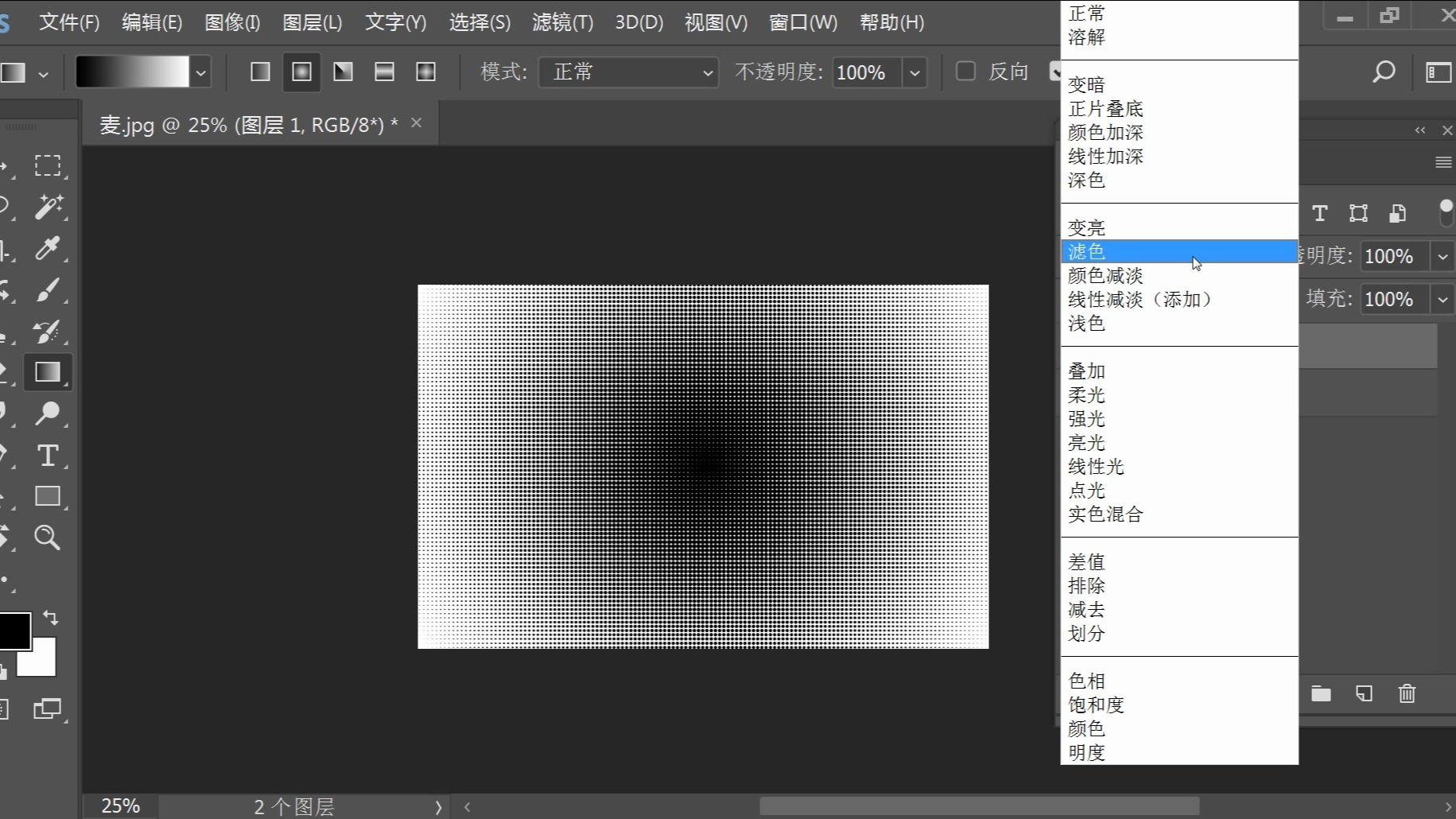Click the black foreground color swatch

pos(14,631)
